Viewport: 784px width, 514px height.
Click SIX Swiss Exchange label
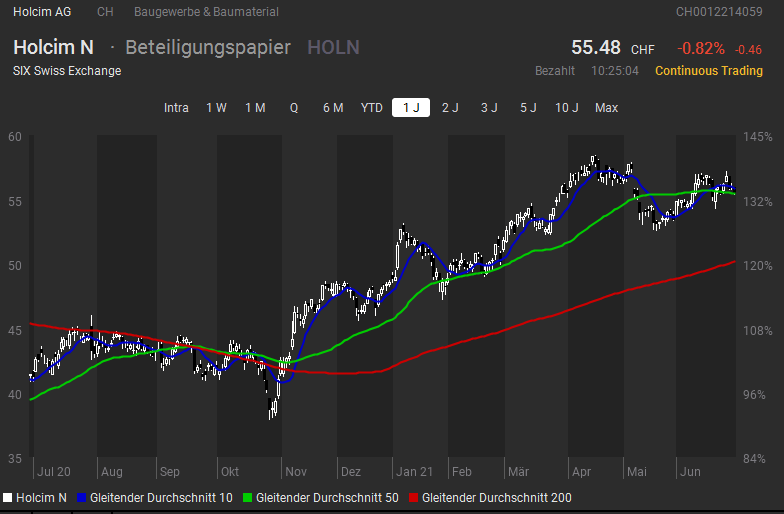[67, 70]
